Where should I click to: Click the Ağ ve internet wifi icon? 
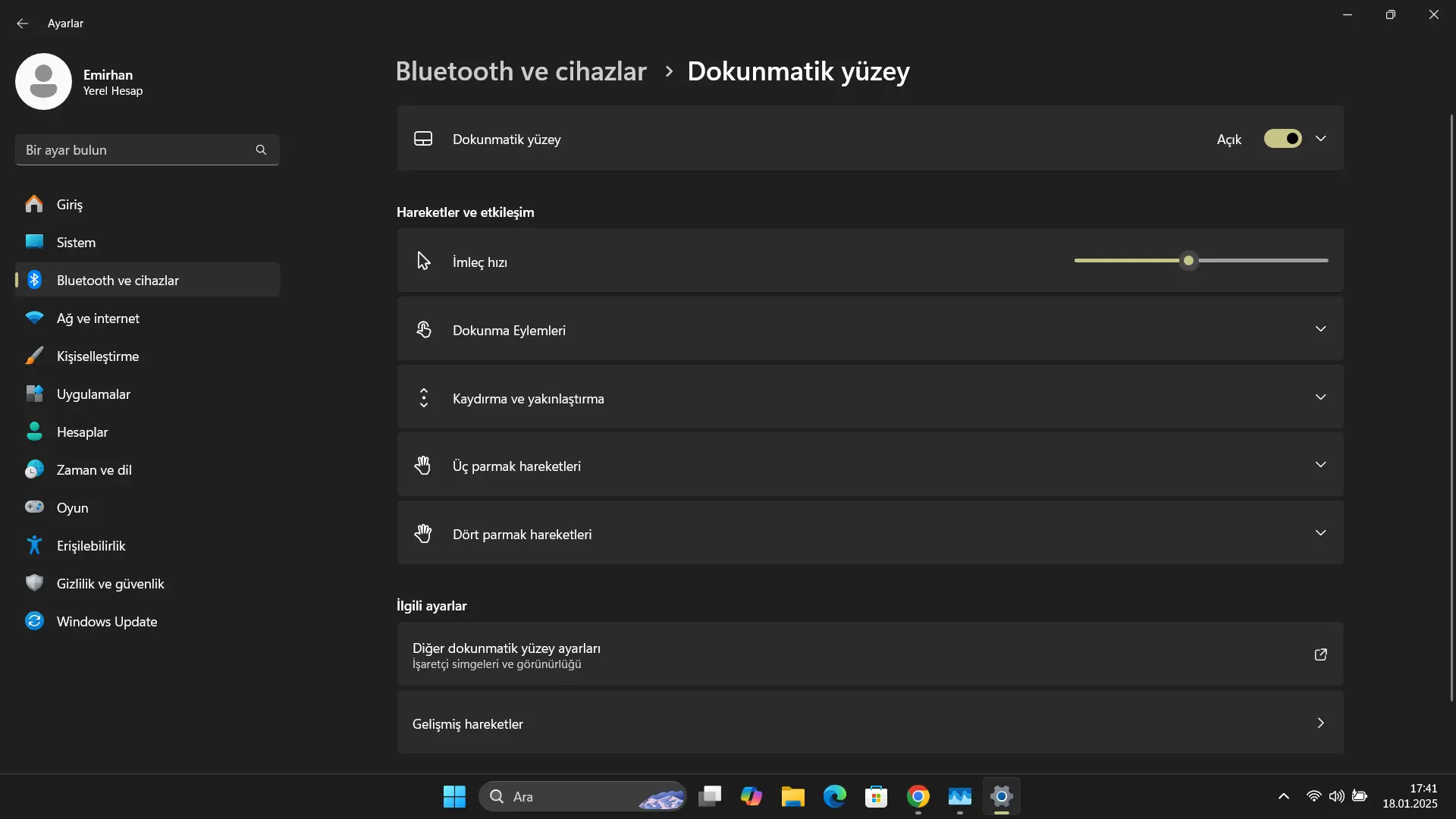34,318
